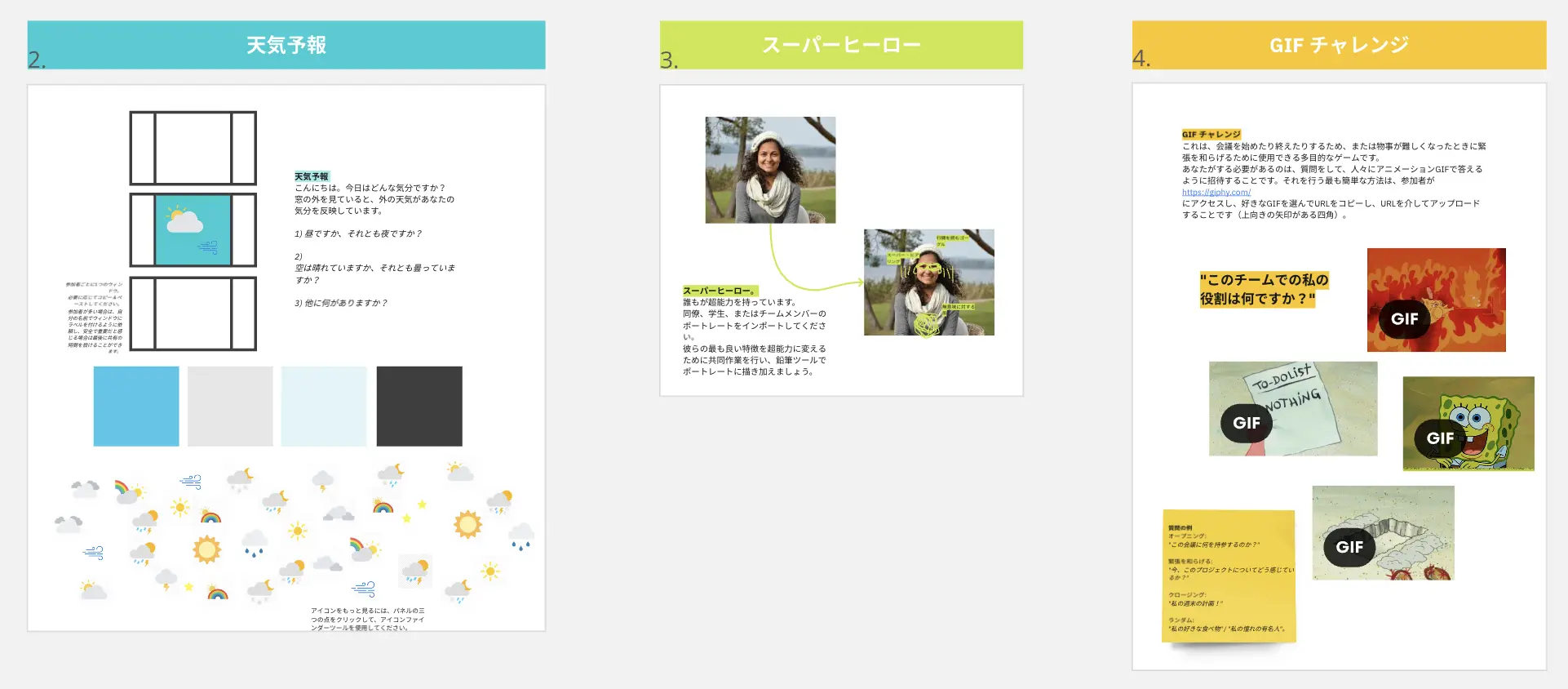
Task: Select the bright blue color square
Action: (136, 406)
